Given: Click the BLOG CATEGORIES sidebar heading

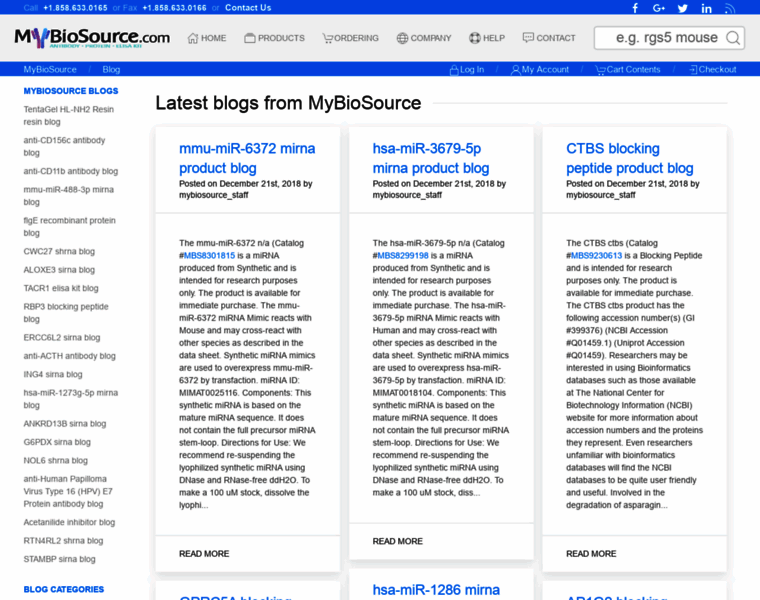Looking at the screenshot, I should [63, 589].
